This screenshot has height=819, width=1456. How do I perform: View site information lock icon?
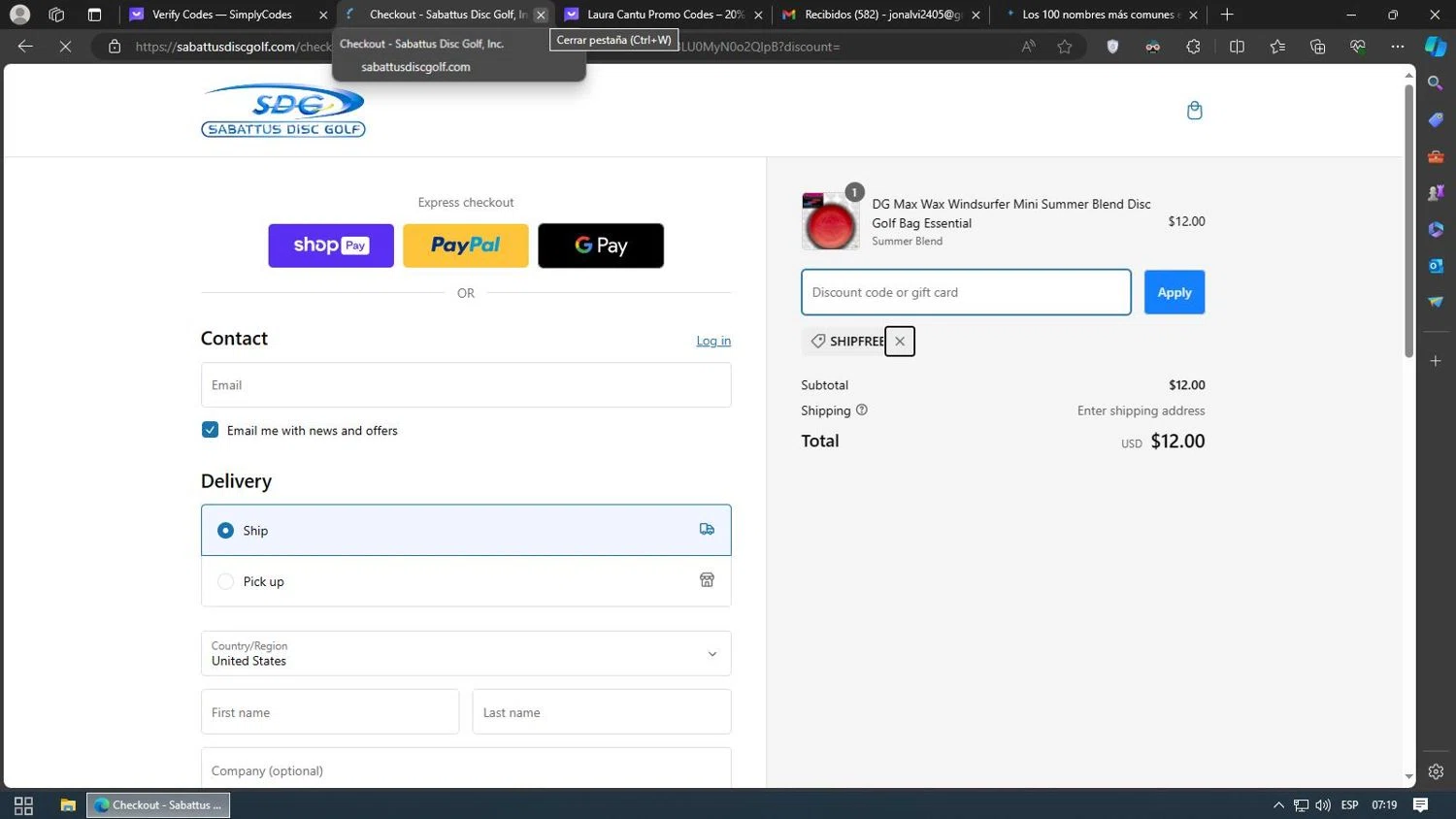pos(115,47)
